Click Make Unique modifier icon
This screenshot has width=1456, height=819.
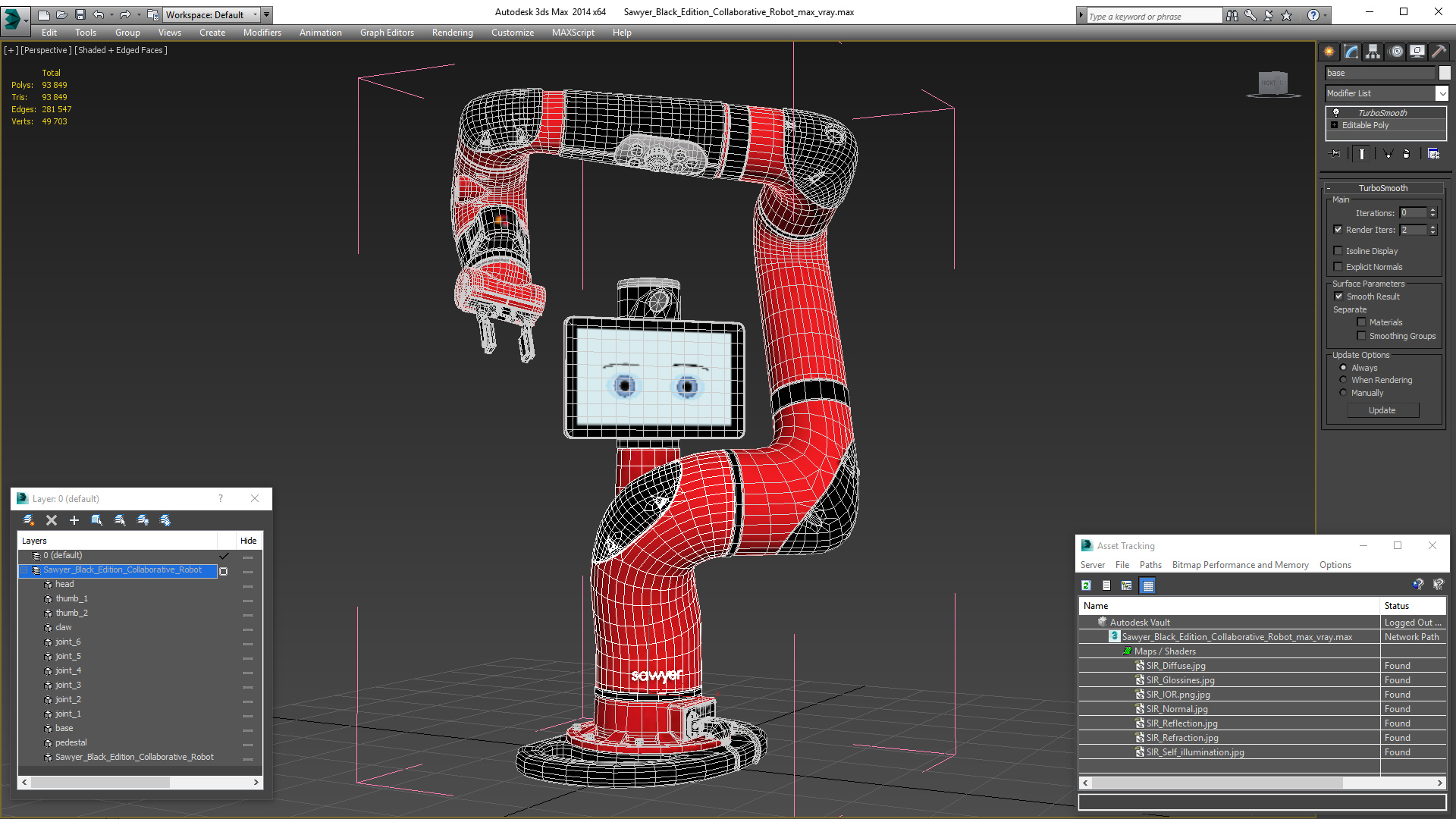click(1388, 154)
